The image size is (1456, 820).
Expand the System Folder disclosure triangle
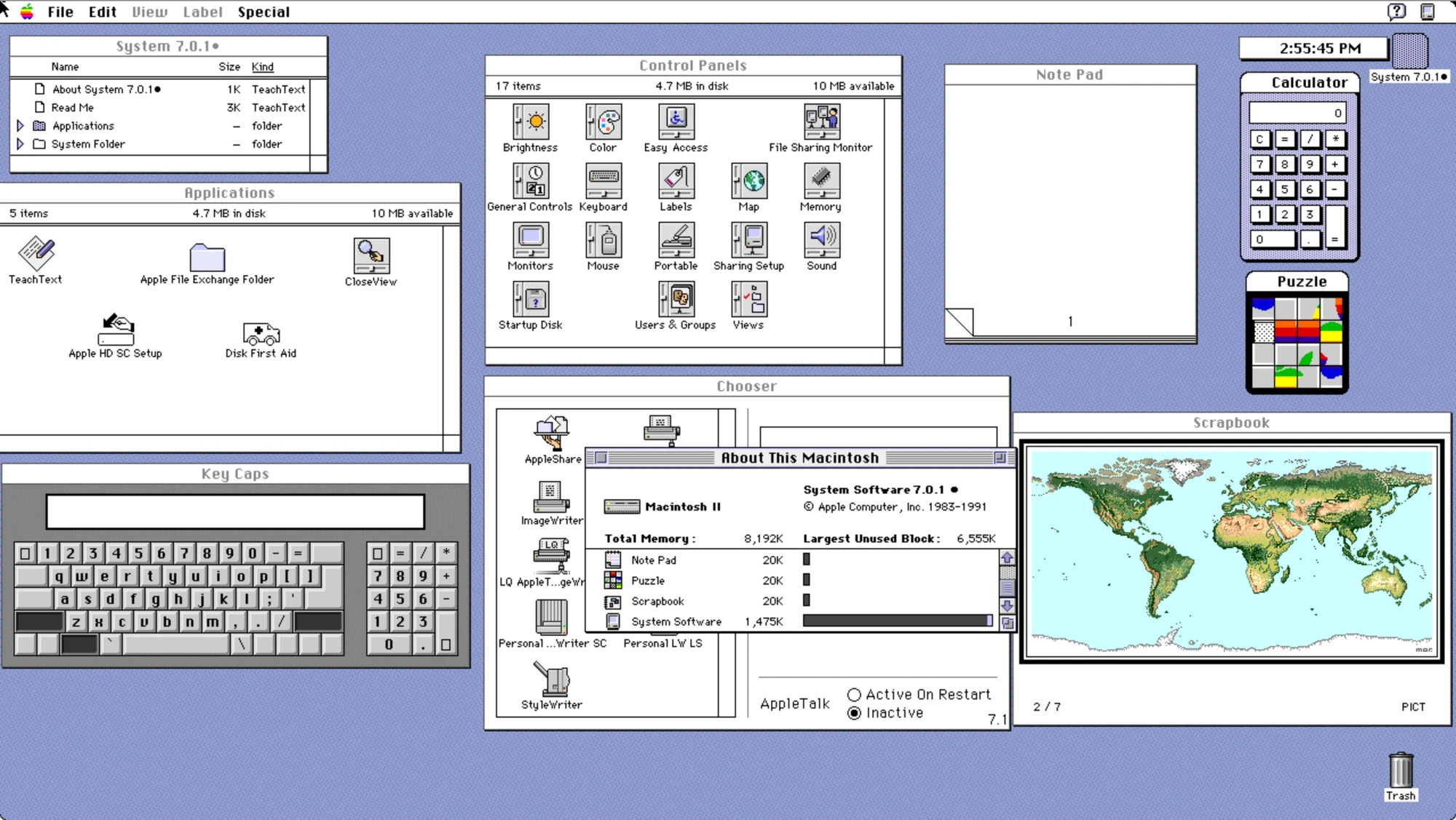click(x=20, y=143)
